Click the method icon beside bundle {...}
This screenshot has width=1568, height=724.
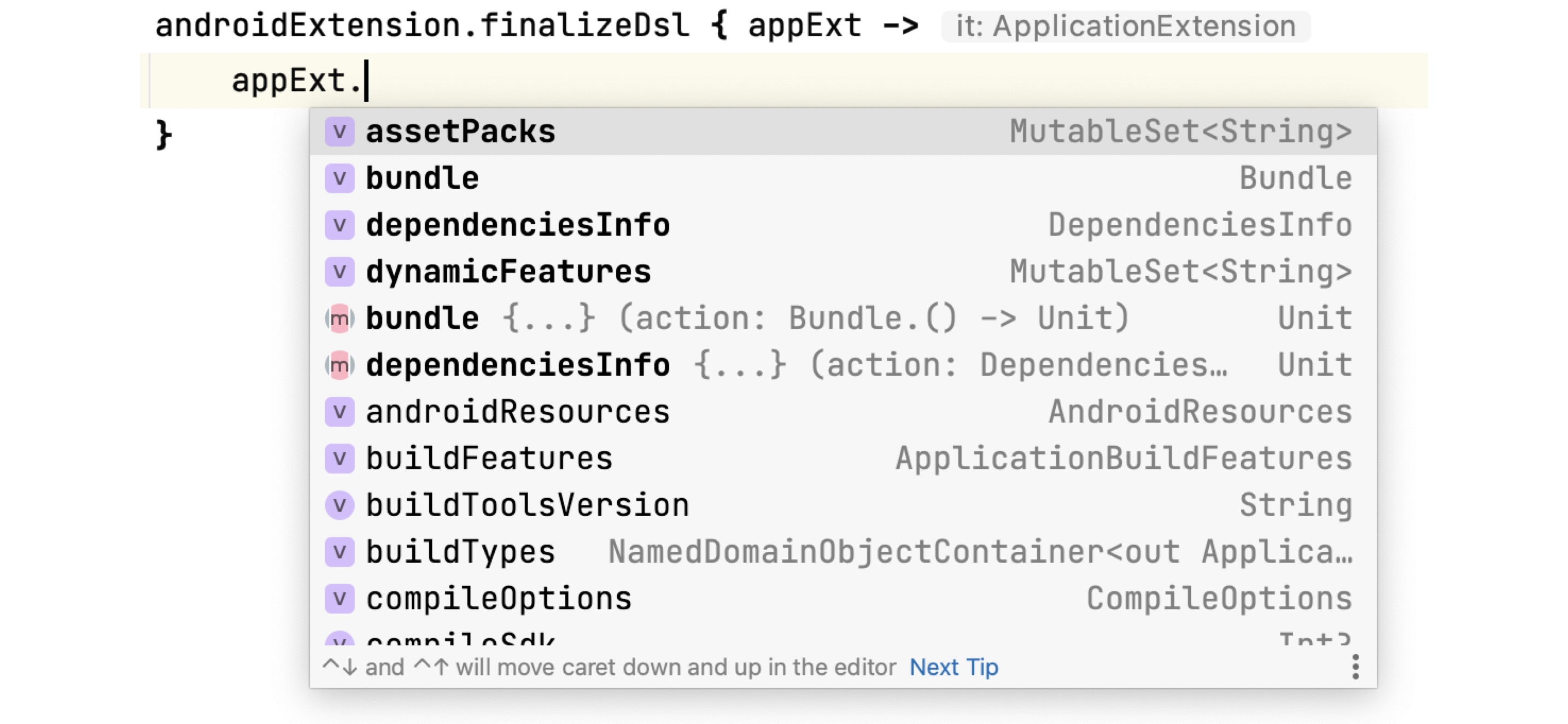341,317
